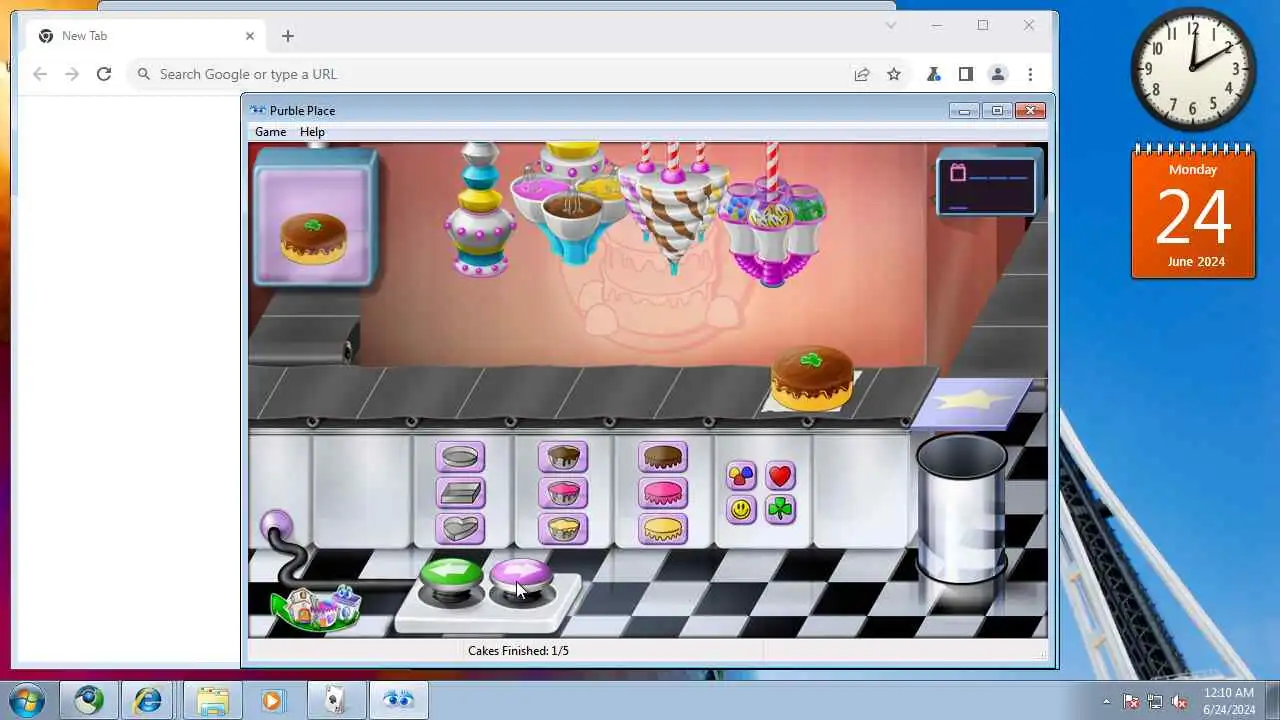Click the star shipping box

coord(970,403)
